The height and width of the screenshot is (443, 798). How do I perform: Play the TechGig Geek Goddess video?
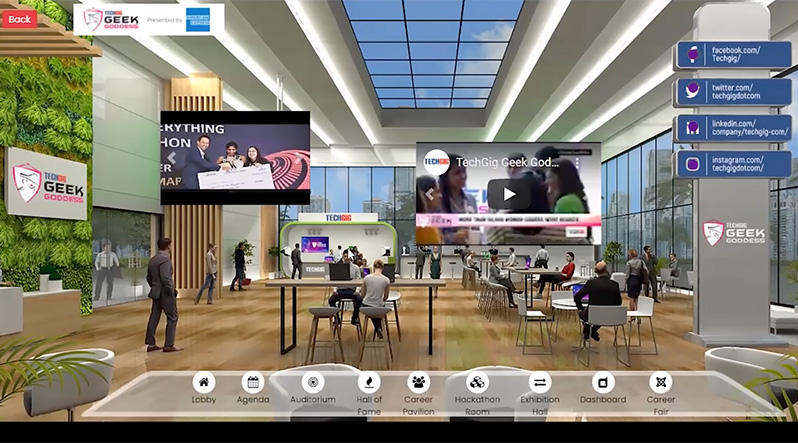coord(509,194)
